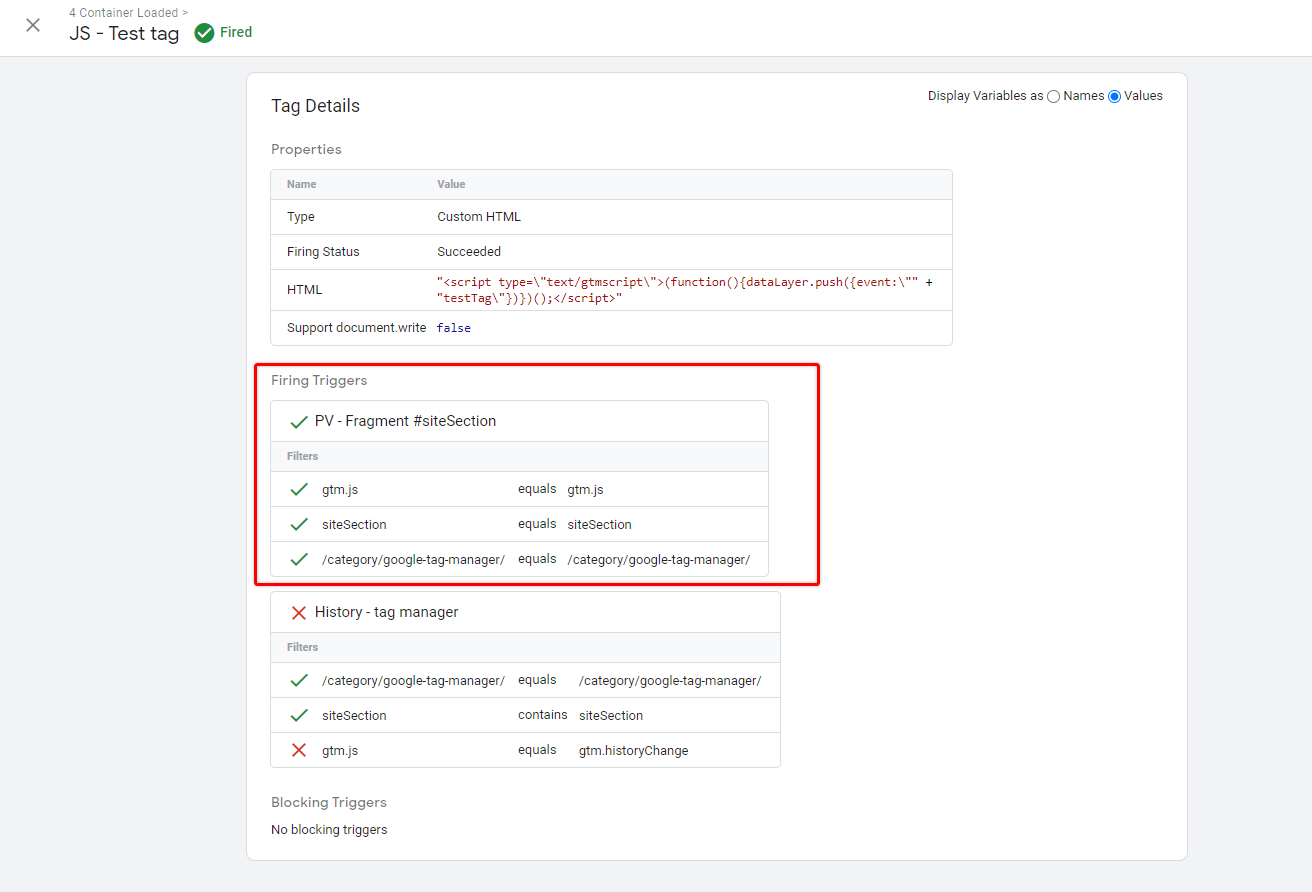The width and height of the screenshot is (1312, 892).
Task: Toggle the Fired status indicator next to JS - Test tag
Action: pos(202,32)
